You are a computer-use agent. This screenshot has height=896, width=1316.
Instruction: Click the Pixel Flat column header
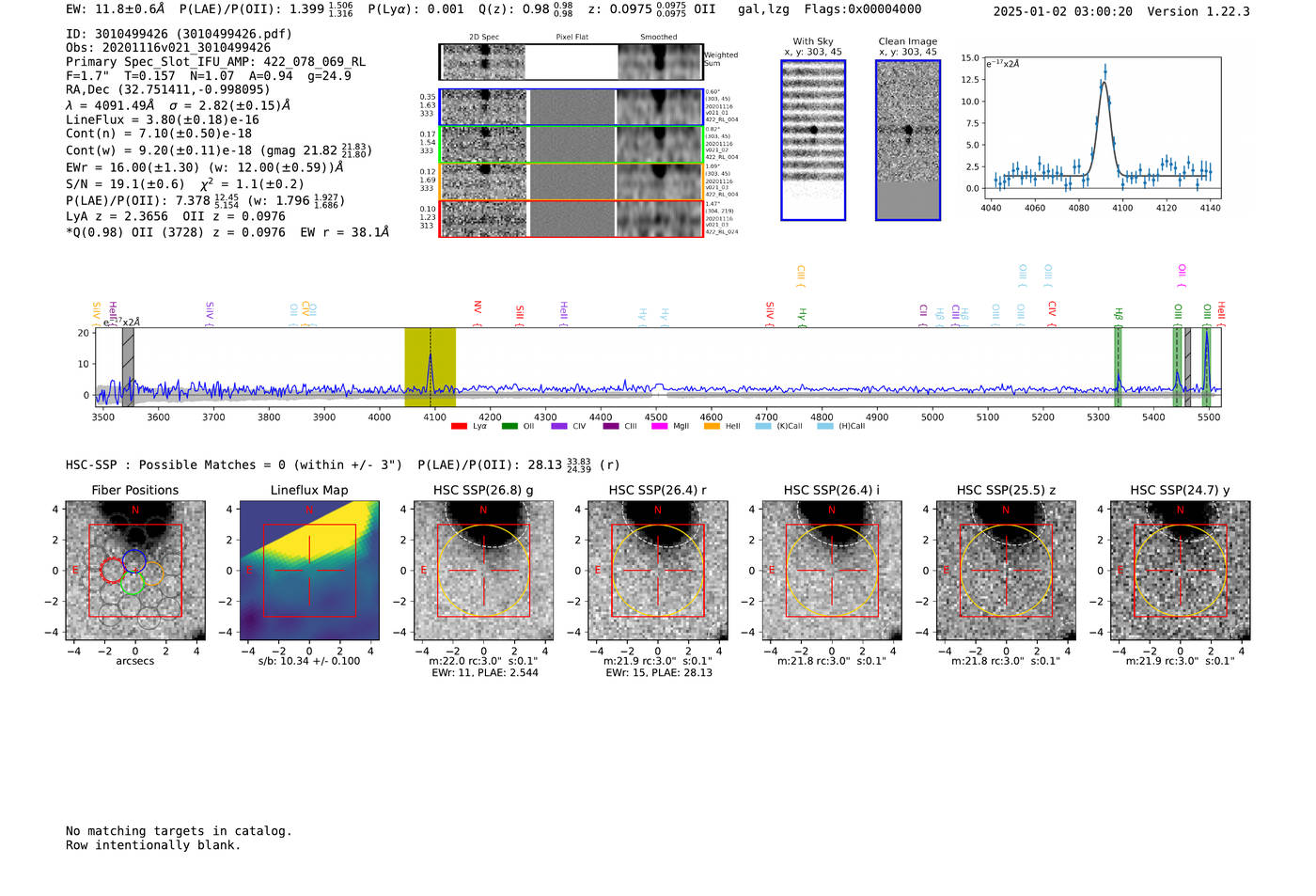tap(572, 38)
